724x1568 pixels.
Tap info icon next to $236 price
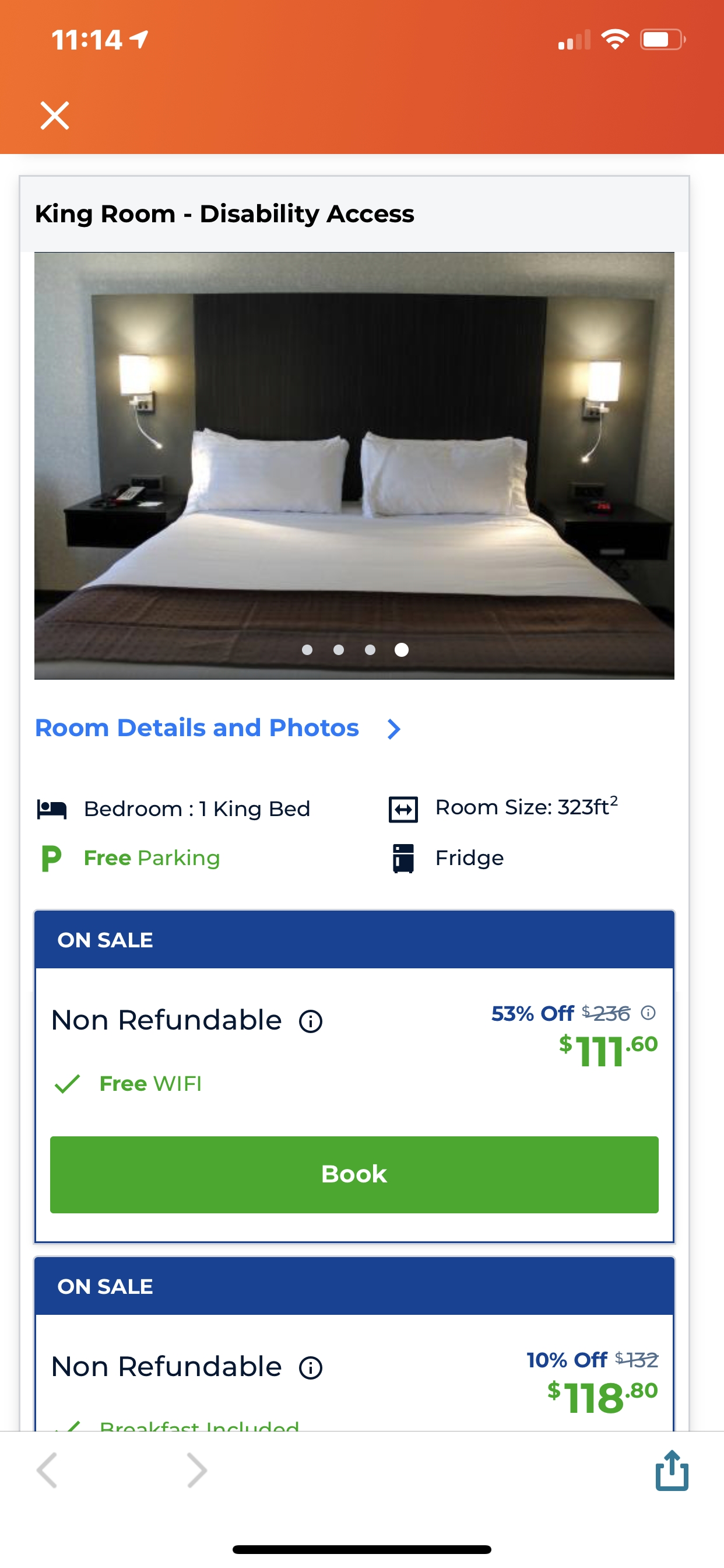649,1013
